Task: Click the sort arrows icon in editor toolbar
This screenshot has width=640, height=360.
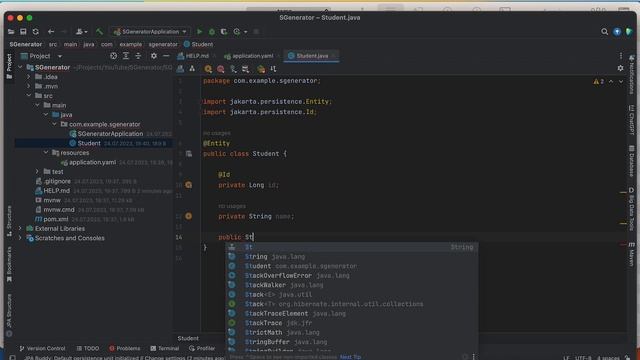Action: pyautogui.click(x=273, y=69)
